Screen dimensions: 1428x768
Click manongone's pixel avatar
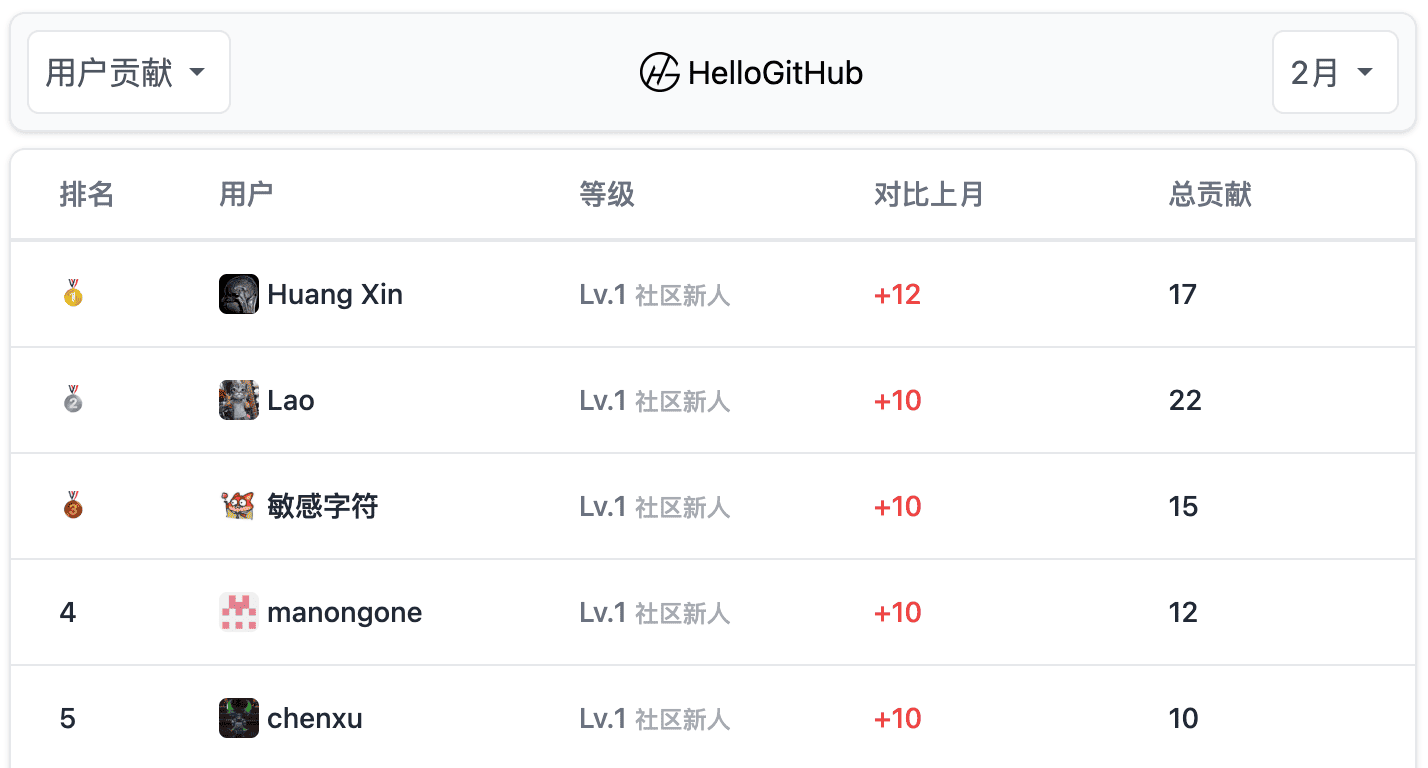click(x=239, y=612)
